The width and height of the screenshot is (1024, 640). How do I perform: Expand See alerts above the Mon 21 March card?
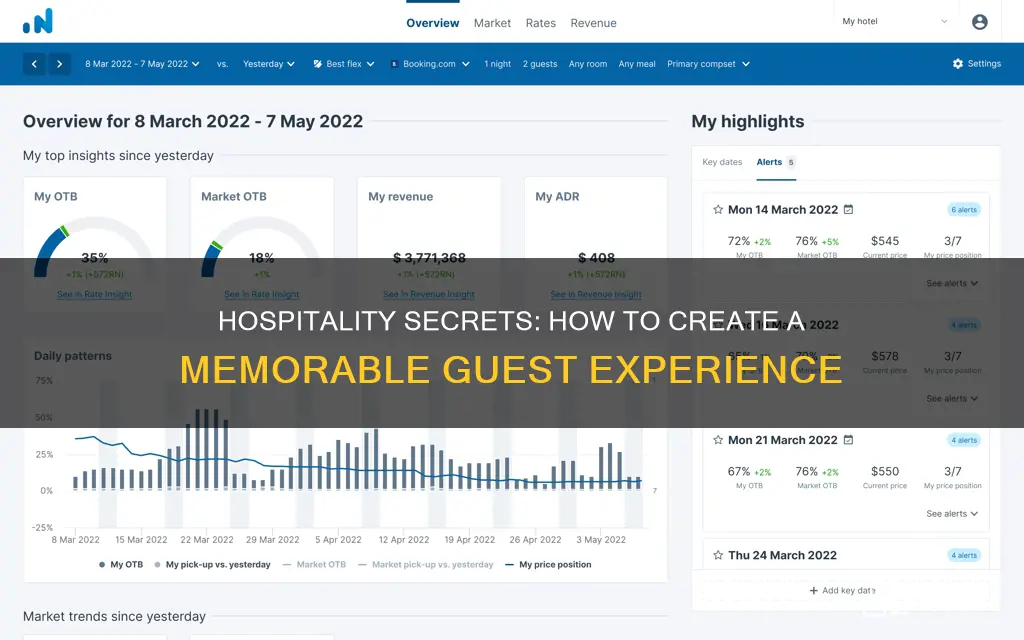pos(952,398)
